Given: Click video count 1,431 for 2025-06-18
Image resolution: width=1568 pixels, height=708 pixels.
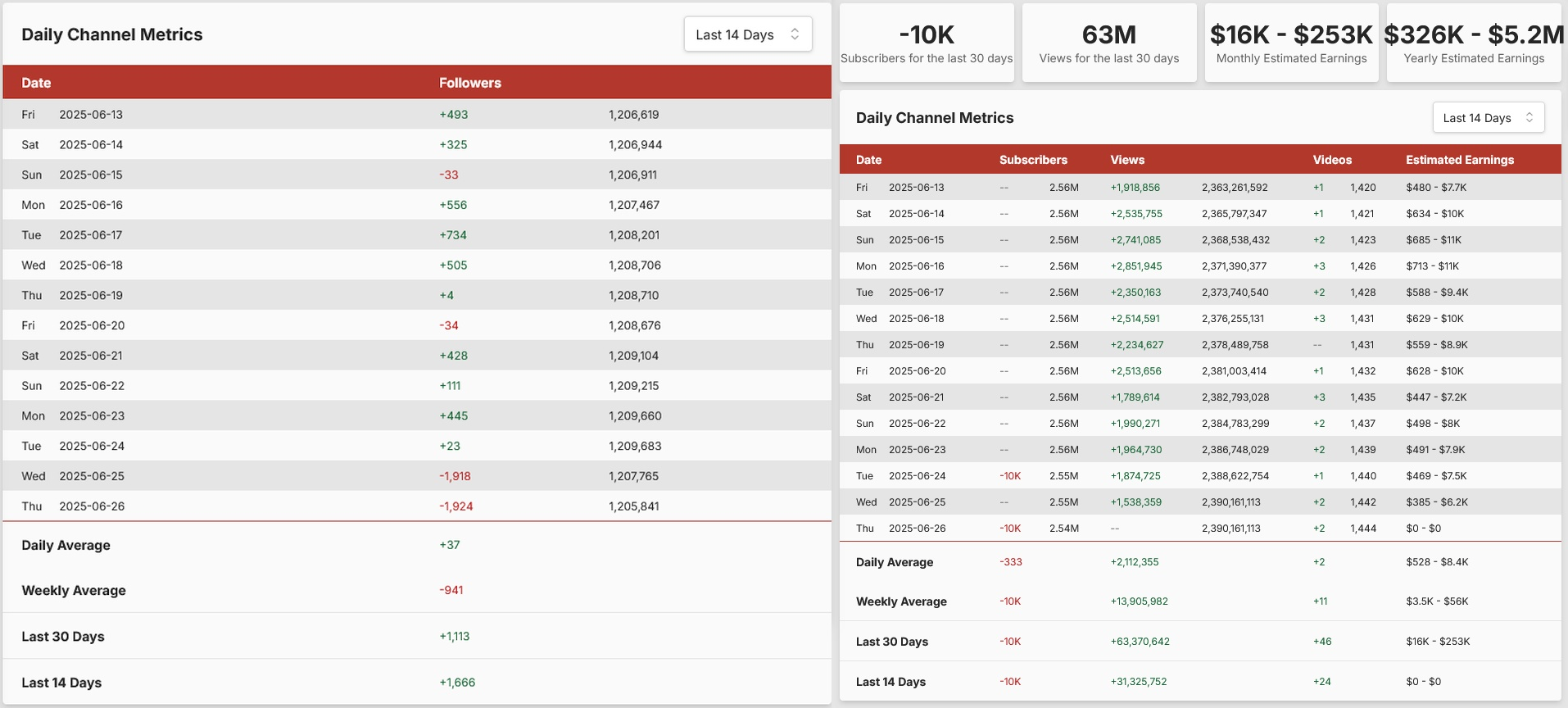Looking at the screenshot, I should tap(1362, 319).
